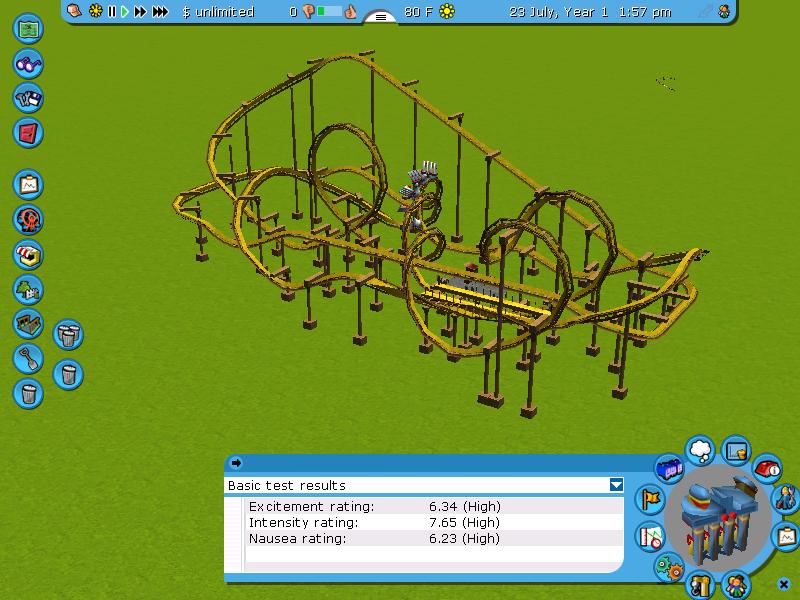Open the blue coaster train vehicle icon
Screen dimensions: 800x600
pos(669,468)
